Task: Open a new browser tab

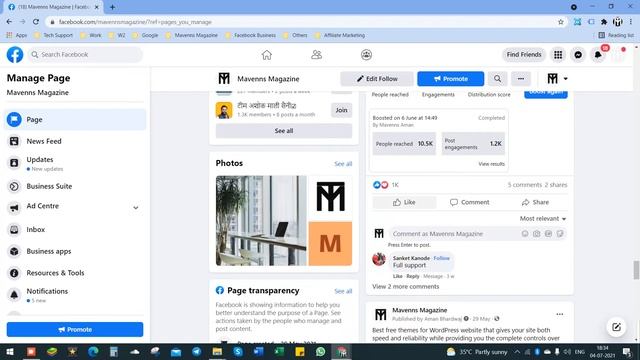Action: coord(112,7)
